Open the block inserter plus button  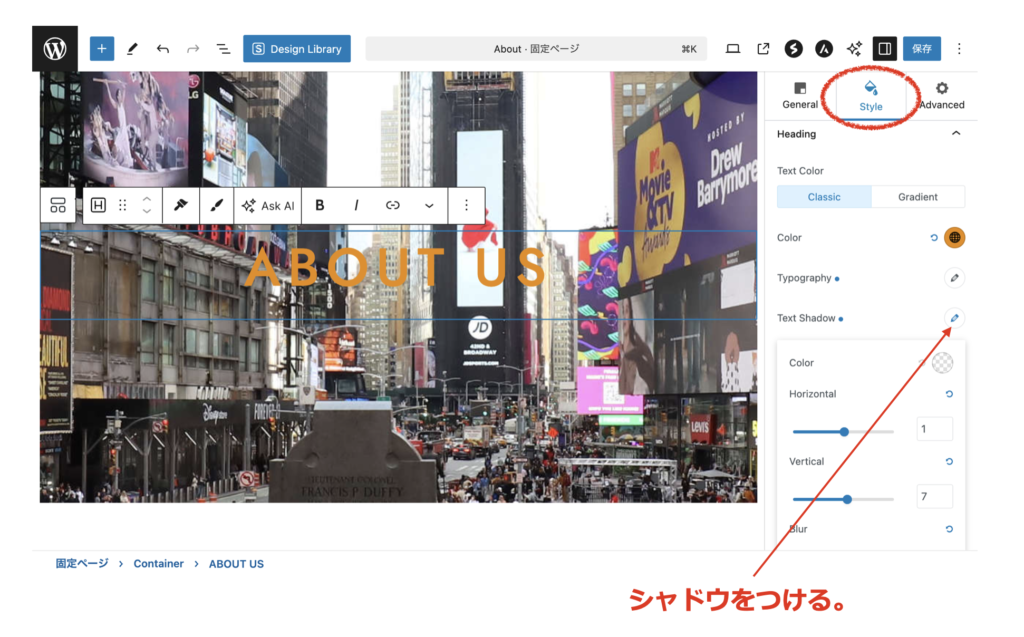pos(102,48)
